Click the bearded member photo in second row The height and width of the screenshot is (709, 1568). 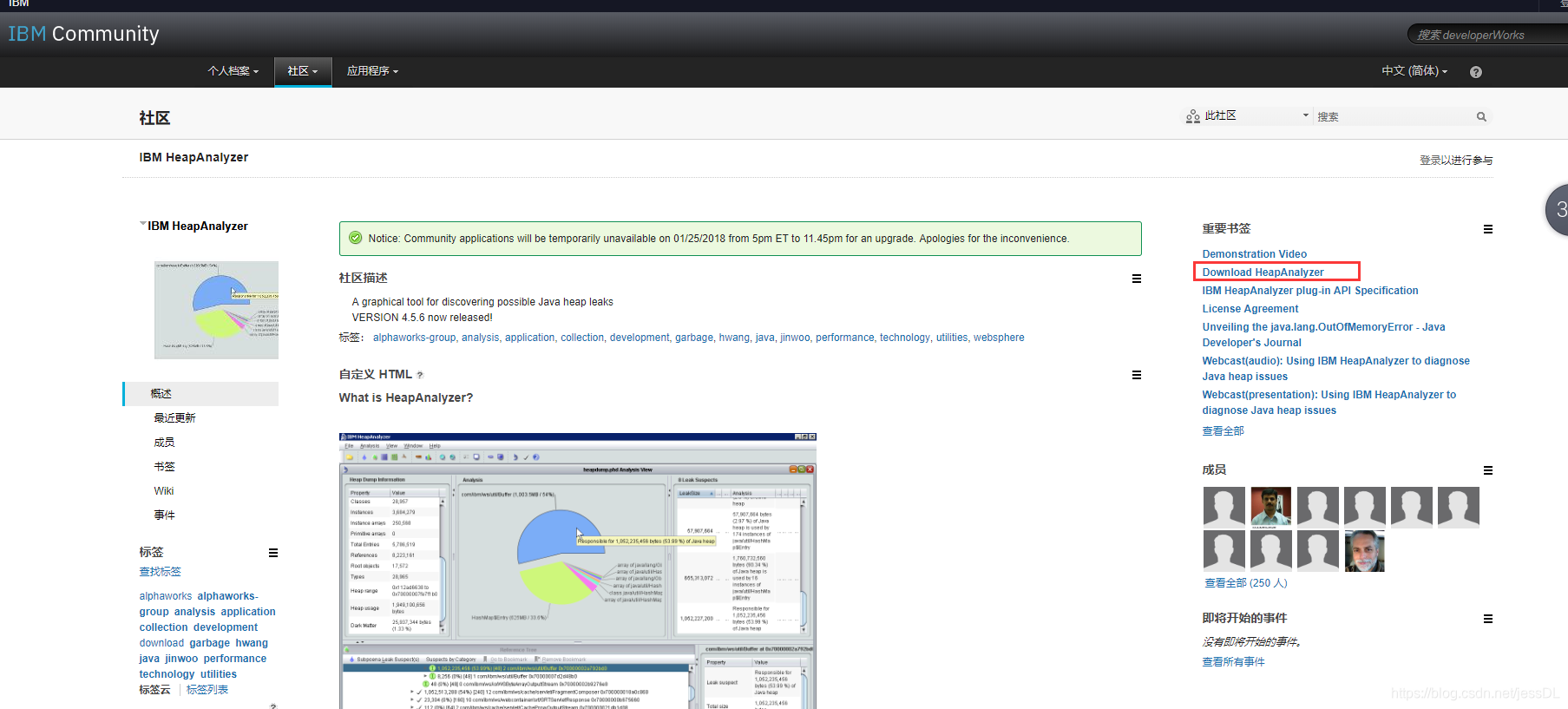(1365, 551)
